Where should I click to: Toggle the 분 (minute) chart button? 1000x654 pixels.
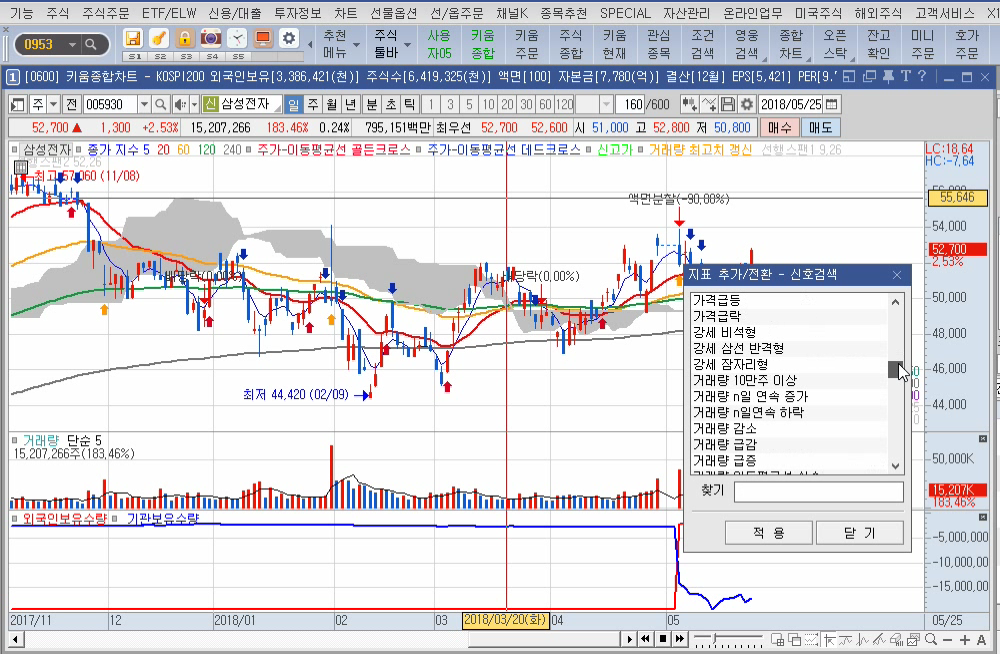371,104
